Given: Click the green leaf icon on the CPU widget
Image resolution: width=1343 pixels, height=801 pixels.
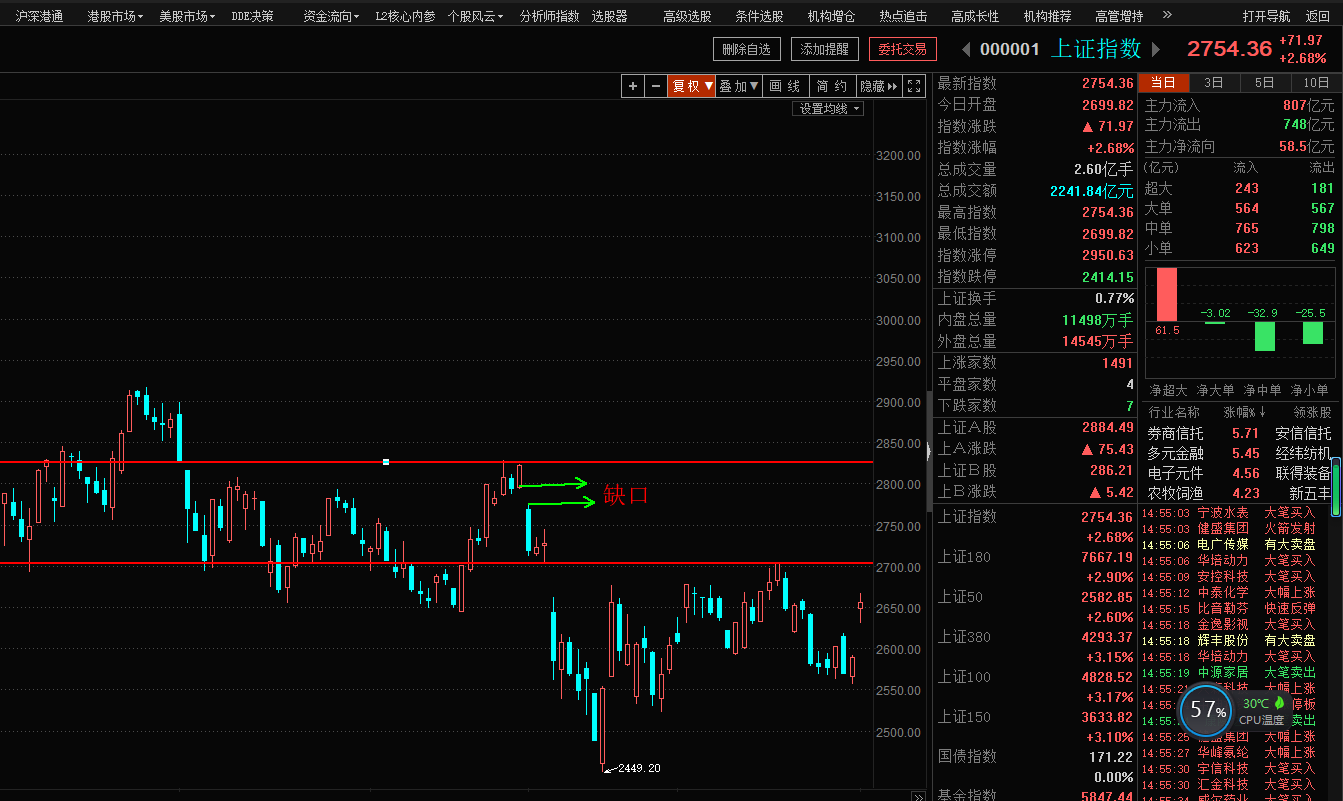Looking at the screenshot, I should tap(1278, 703).
